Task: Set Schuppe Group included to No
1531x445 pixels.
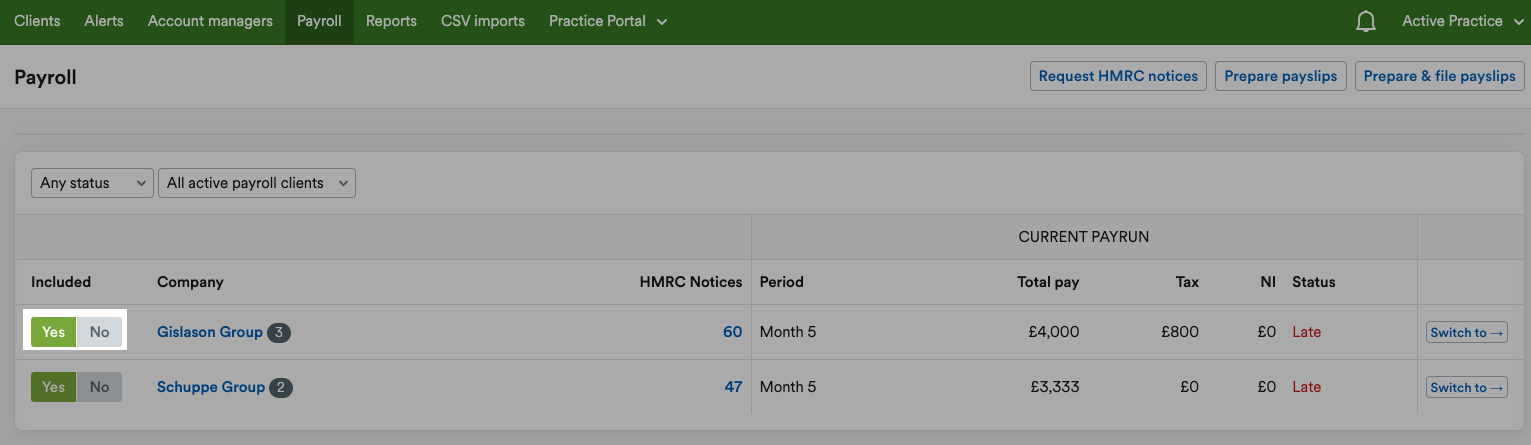Action: (99, 387)
